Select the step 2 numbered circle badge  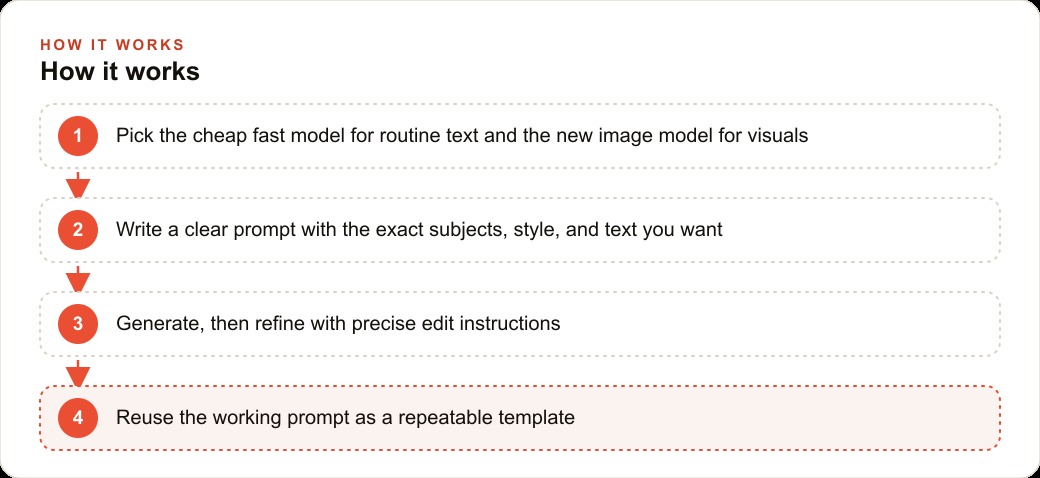click(78, 230)
